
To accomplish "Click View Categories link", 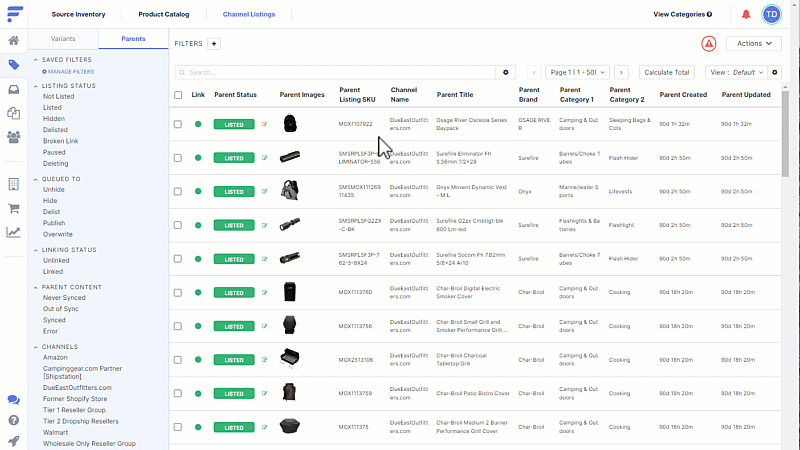I will coord(683,14).
